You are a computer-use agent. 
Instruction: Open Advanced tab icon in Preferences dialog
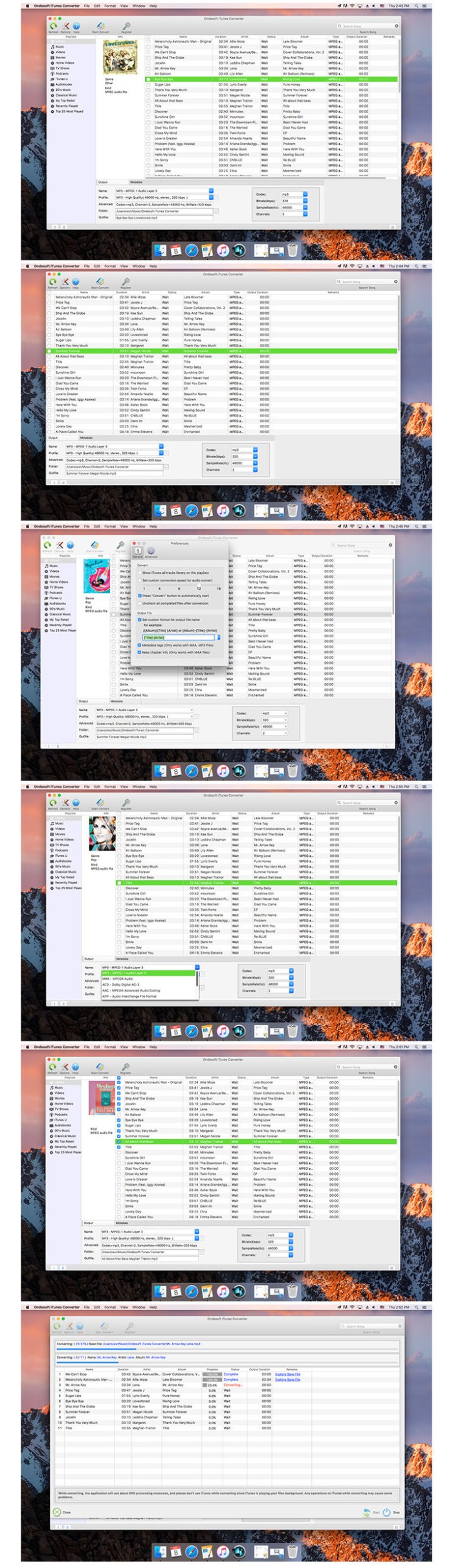coord(151,551)
